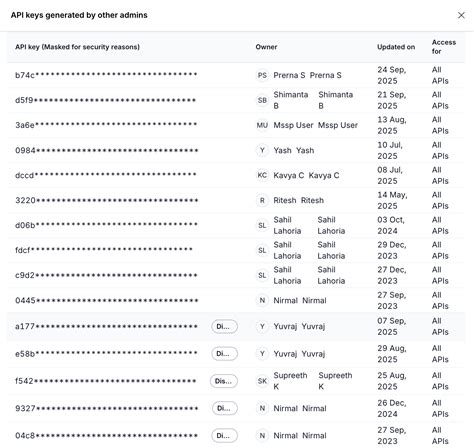The height and width of the screenshot is (448, 474).
Task: Click the PS avatar for Prerna S
Action: pyautogui.click(x=262, y=75)
